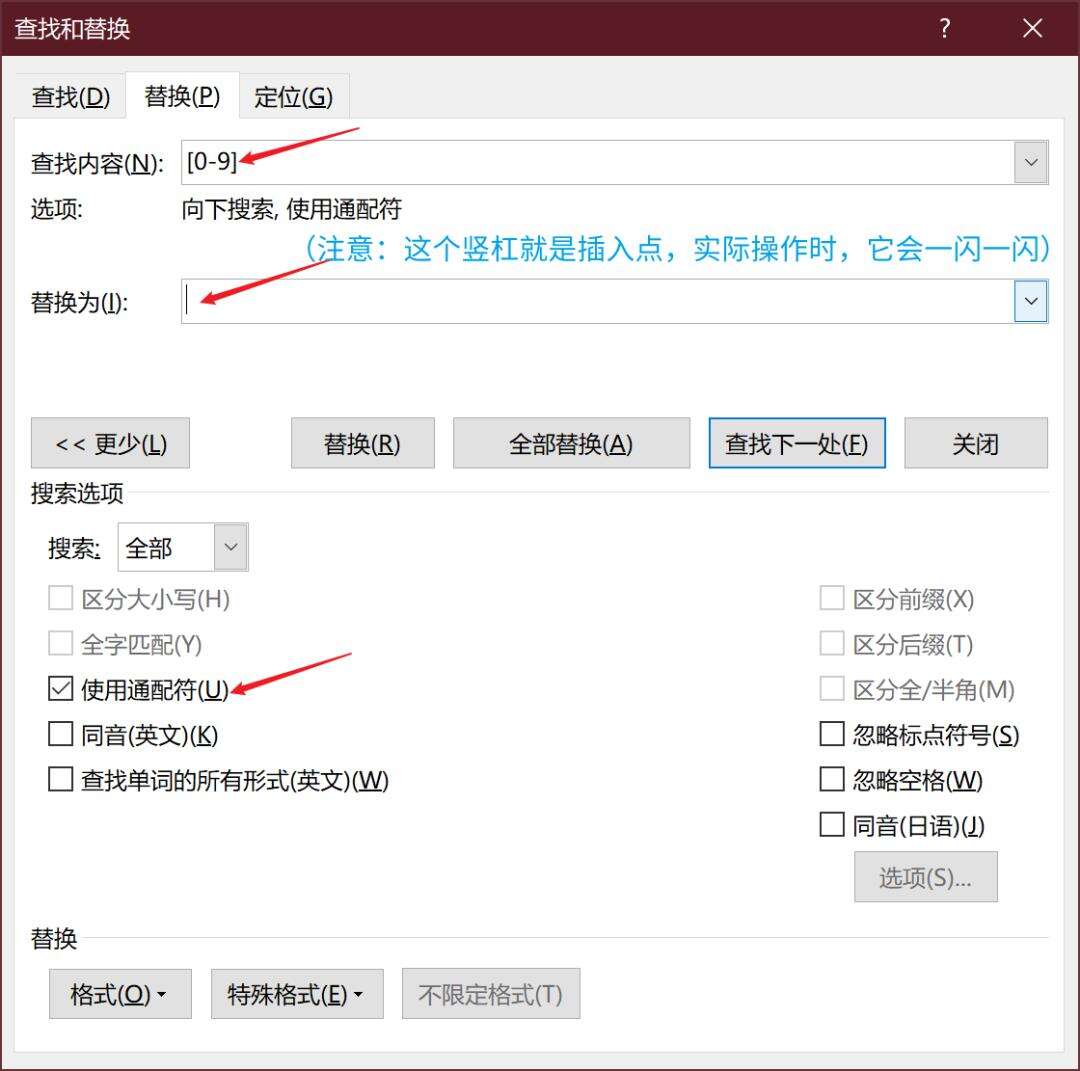Screen dimensions: 1080x1071
Task: Enable the 同音(英文)(K) checkbox
Action: tap(61, 734)
